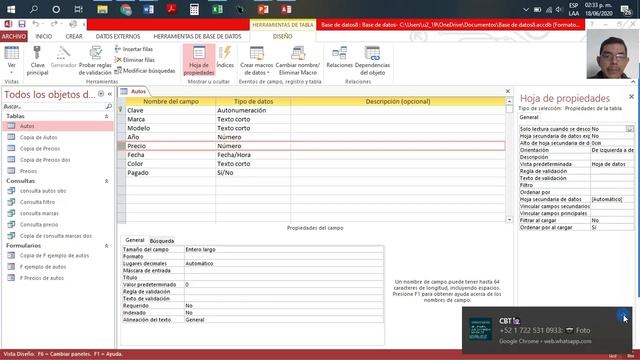Open the Índices window

(225, 57)
